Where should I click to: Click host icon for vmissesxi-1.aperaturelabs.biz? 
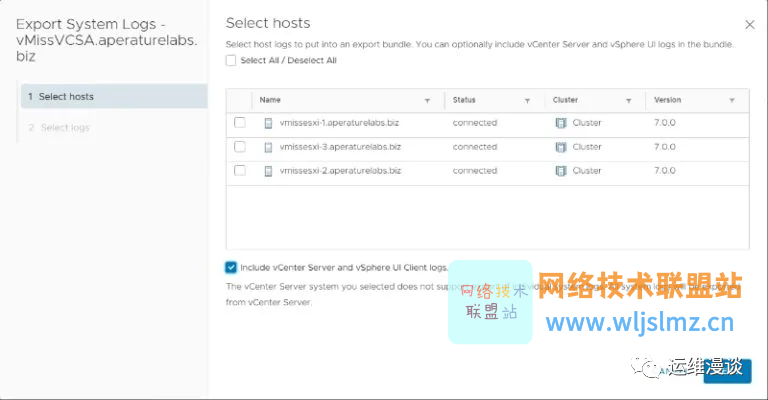coord(268,123)
